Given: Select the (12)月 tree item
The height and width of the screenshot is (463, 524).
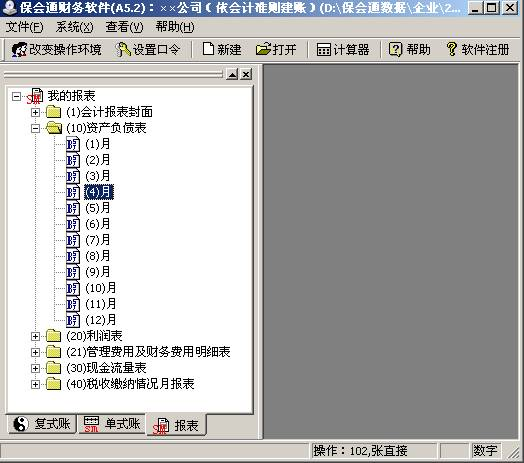Looking at the screenshot, I should [x=101, y=320].
